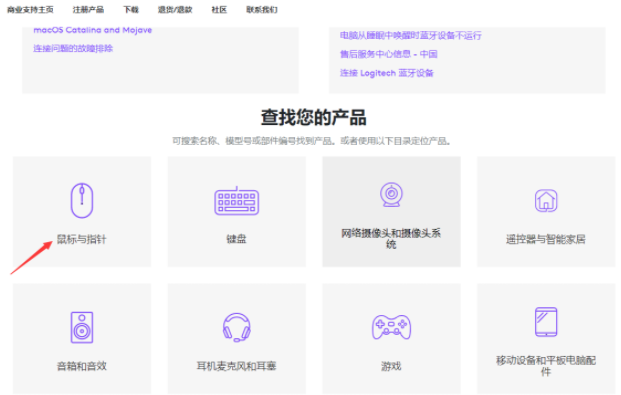Select the 键盘 category label
The image size is (621, 395).
click(x=236, y=239)
